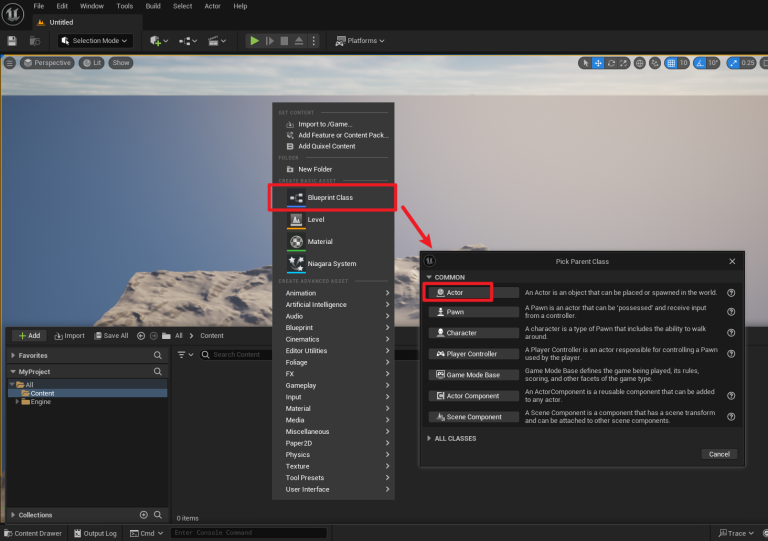
Task: Cancel the Pick Parent Class dialog
Action: click(x=719, y=454)
